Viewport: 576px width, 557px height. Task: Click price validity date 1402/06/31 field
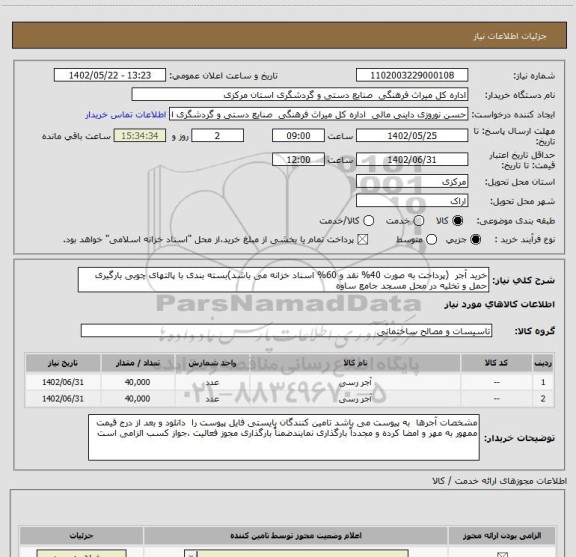[412, 159]
